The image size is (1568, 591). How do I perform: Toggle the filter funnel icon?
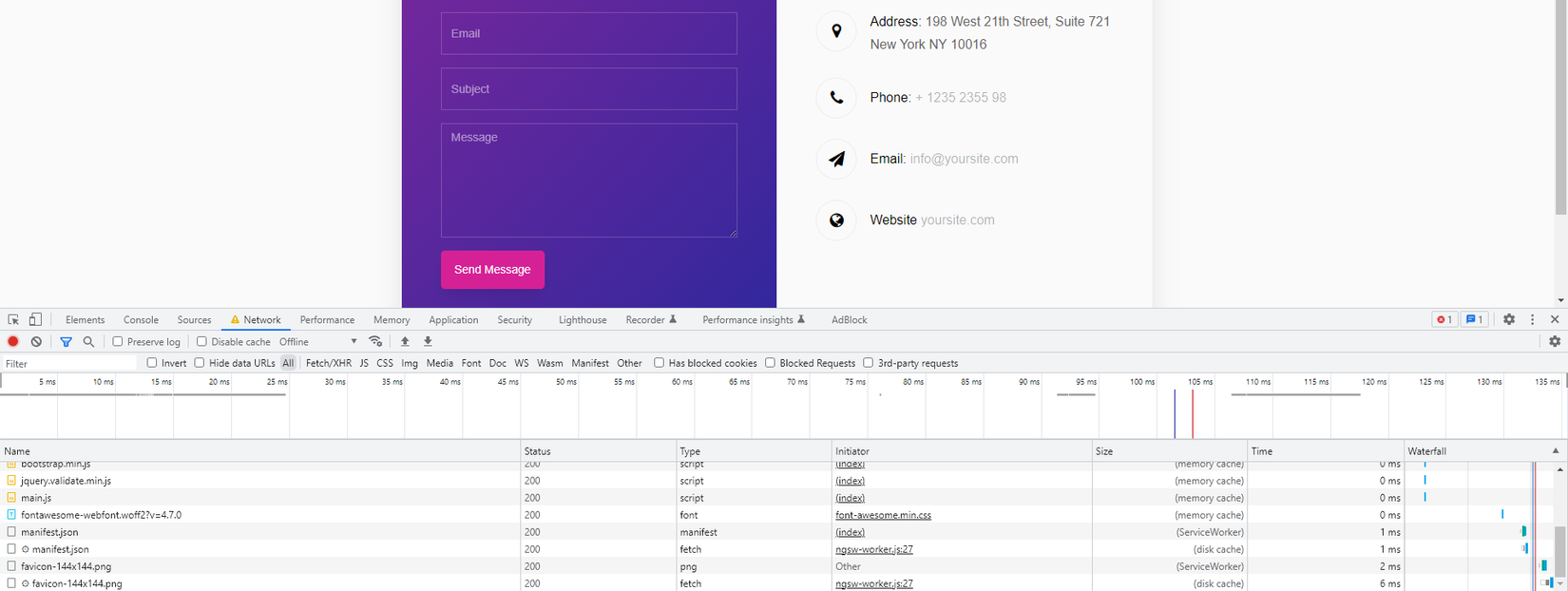click(66, 342)
